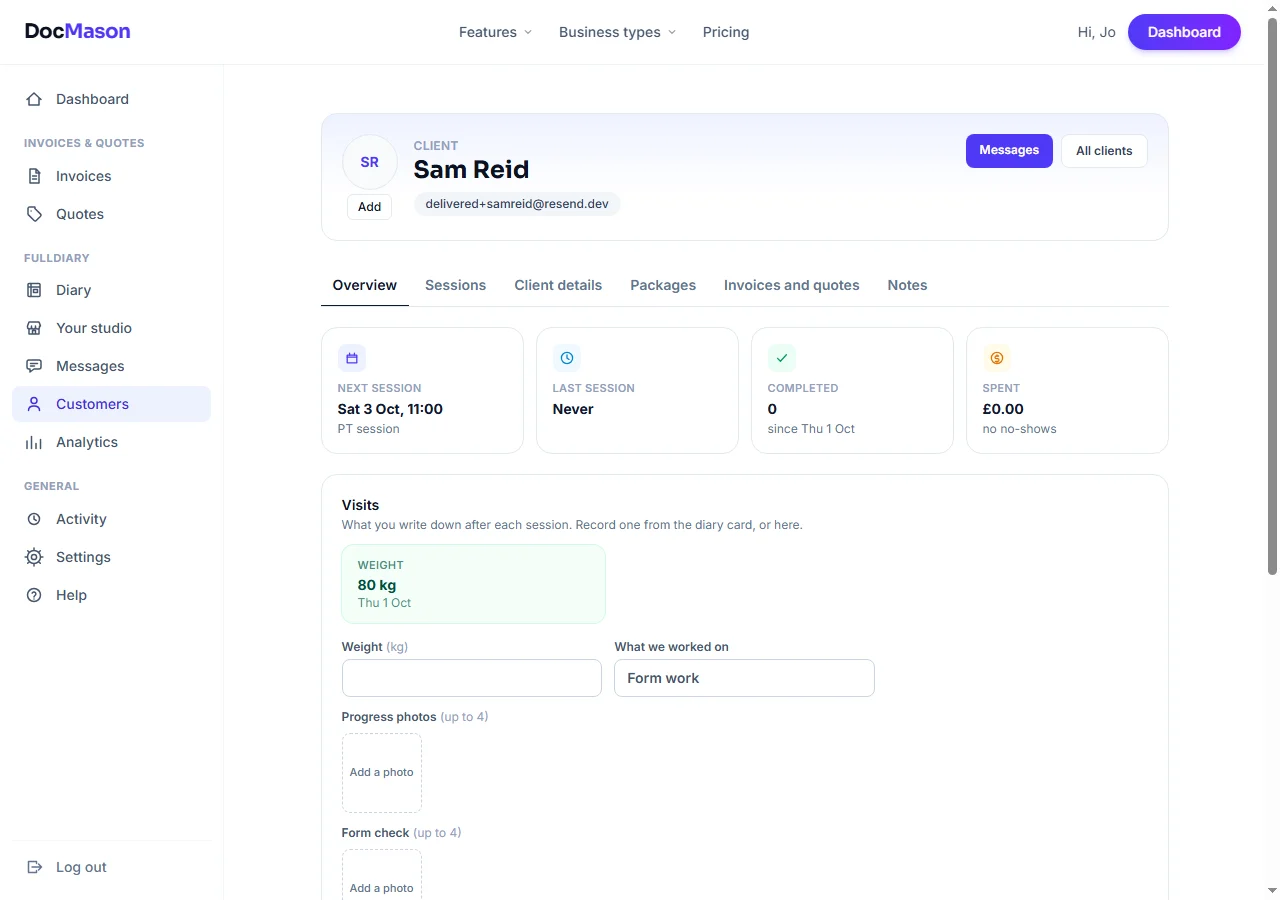The width and height of the screenshot is (1280, 900).
Task: Go back to All clients
Action: pos(1104,151)
